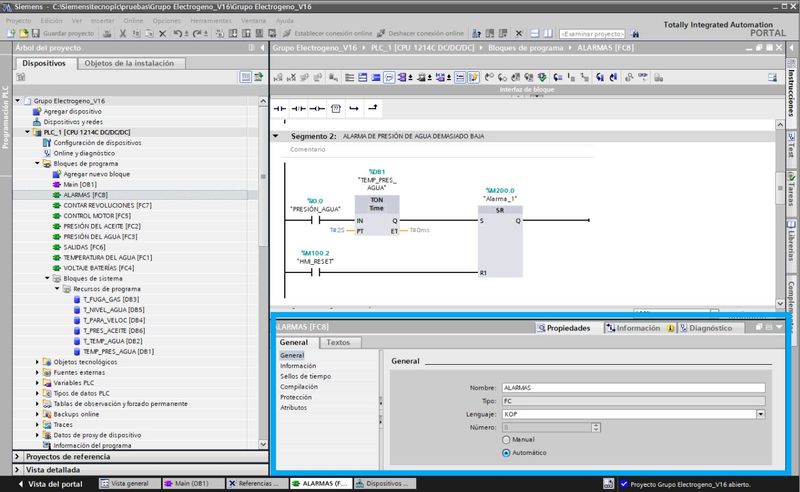Click the copy icon in main toolbar
The height and width of the screenshot is (492, 800).
[x=136, y=34]
